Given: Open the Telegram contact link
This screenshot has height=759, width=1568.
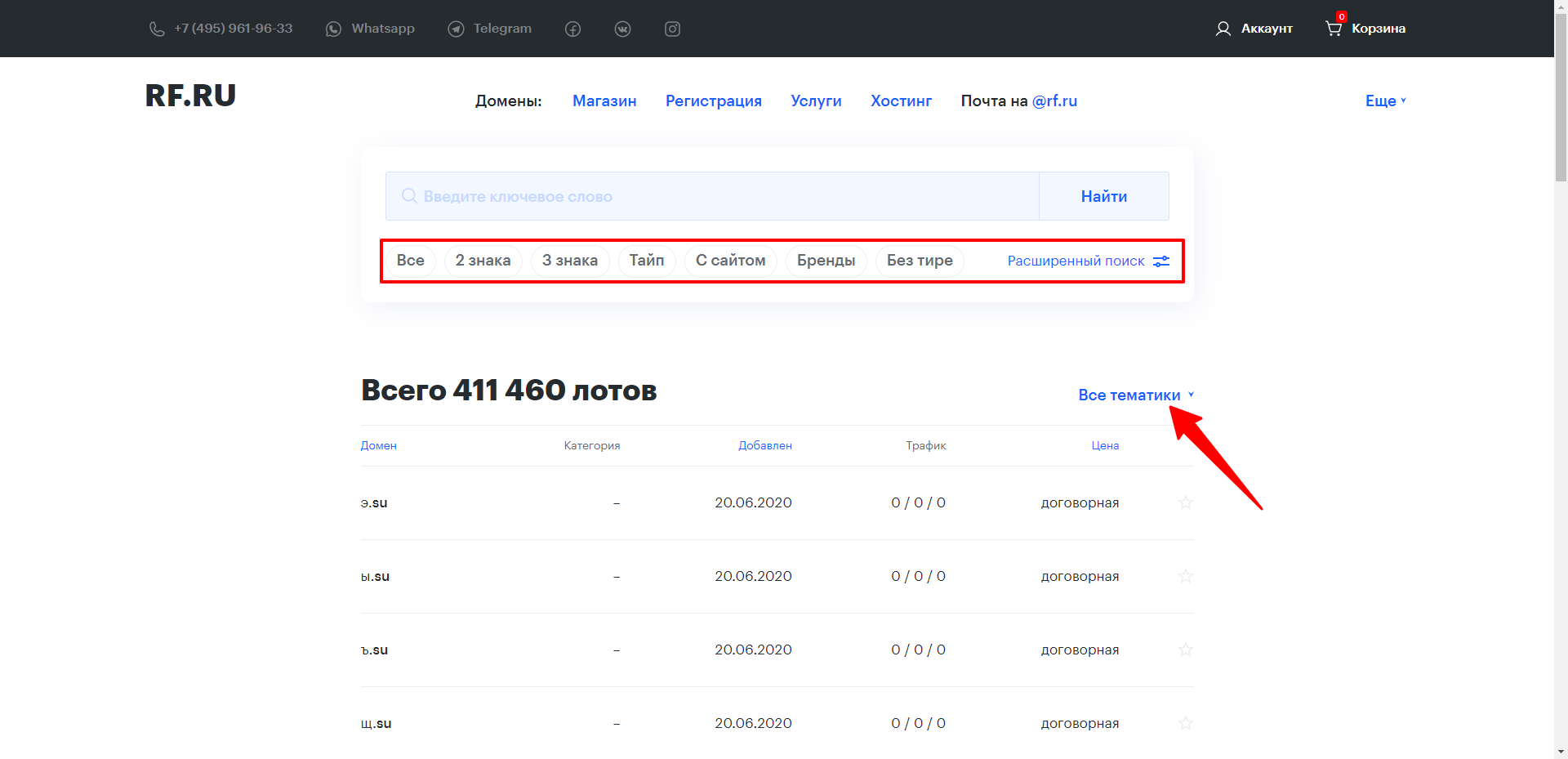Looking at the screenshot, I should click(490, 29).
